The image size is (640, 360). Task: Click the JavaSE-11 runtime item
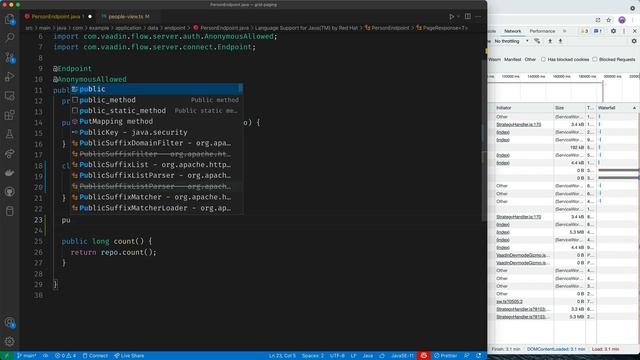pos(402,356)
